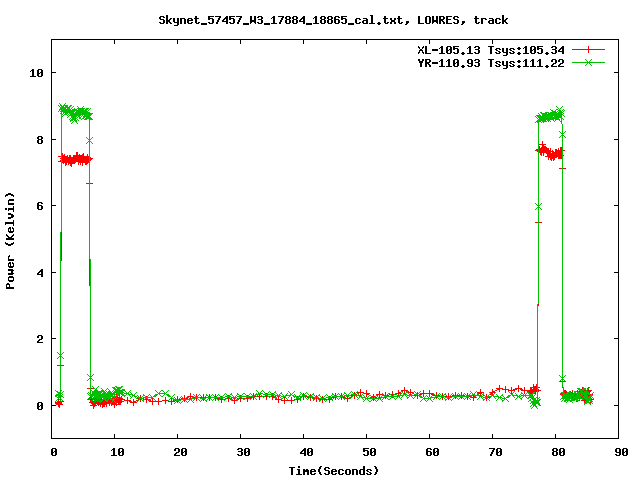
Task: Click the Power (Kelvin) y-axis label
Action: tap(10, 241)
